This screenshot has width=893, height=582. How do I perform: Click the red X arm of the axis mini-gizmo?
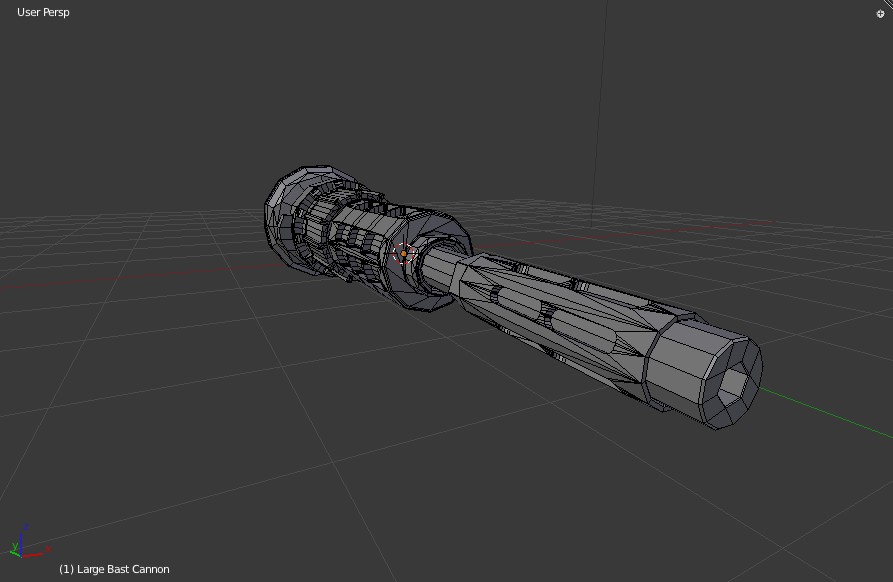[32, 554]
